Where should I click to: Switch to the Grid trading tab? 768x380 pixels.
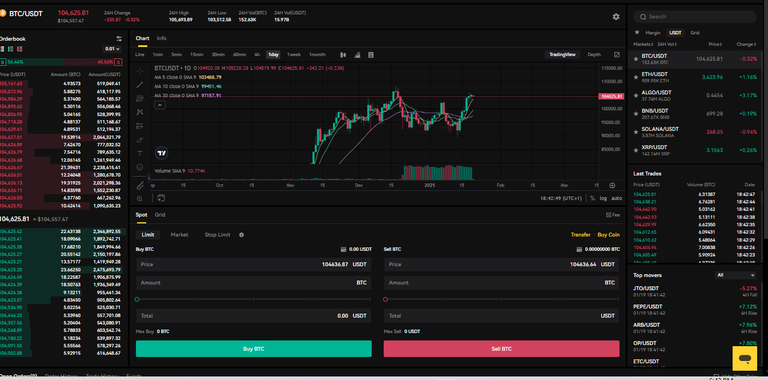coord(160,215)
